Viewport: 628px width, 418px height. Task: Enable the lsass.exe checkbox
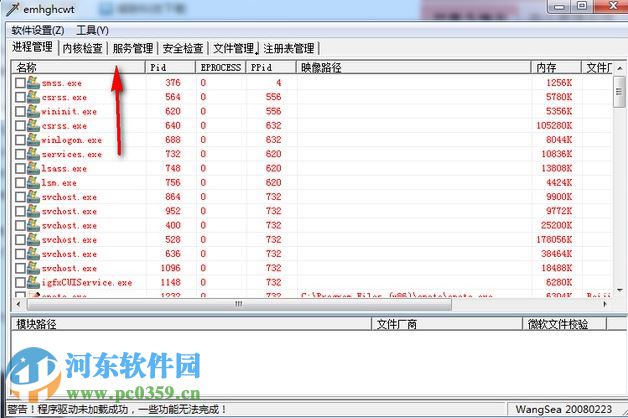pos(20,168)
